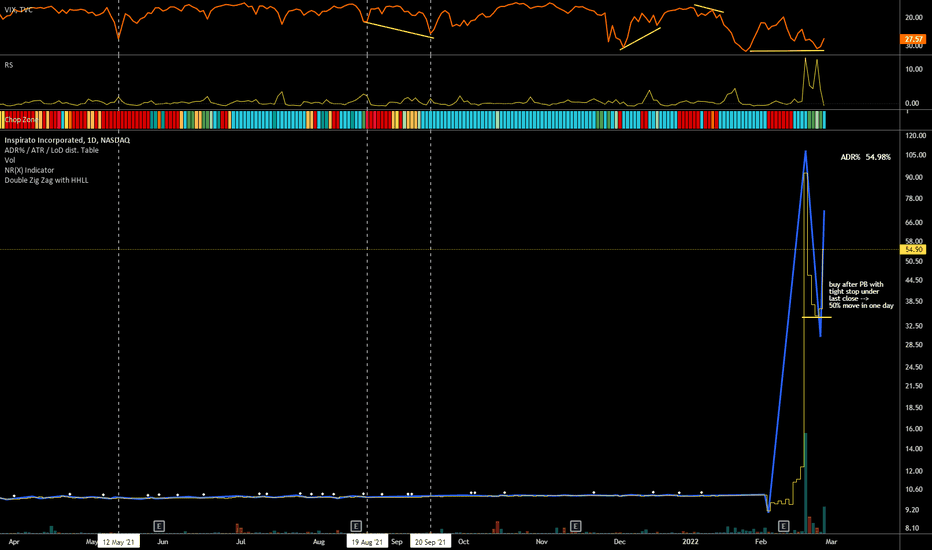This screenshot has height=550, width=932.
Task: Click the earnings E marker after Feb
Action: (x=783, y=526)
